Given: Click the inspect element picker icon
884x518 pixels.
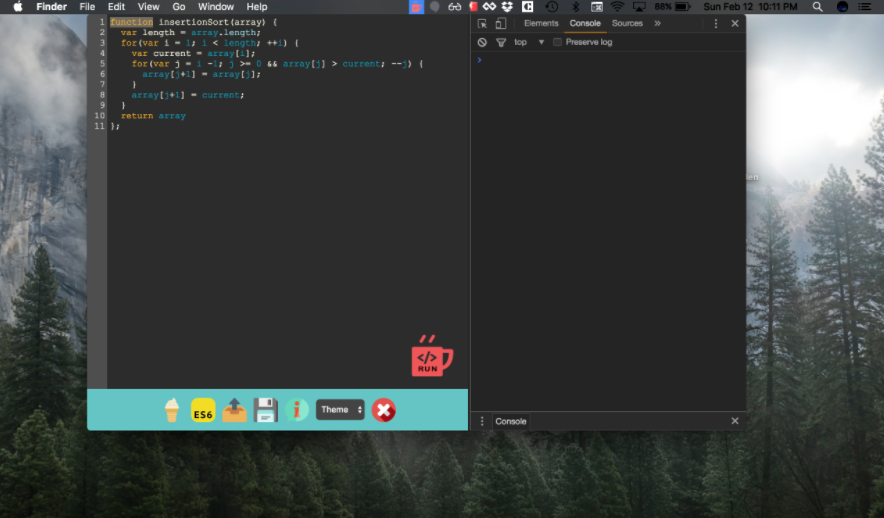Looking at the screenshot, I should click(482, 24).
